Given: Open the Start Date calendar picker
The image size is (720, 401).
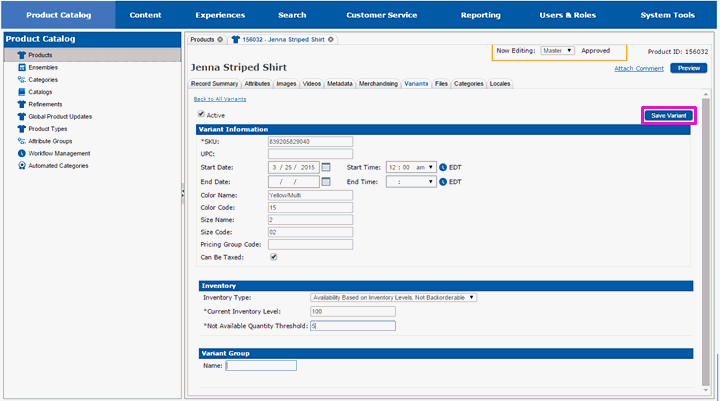Looking at the screenshot, I should (326, 167).
